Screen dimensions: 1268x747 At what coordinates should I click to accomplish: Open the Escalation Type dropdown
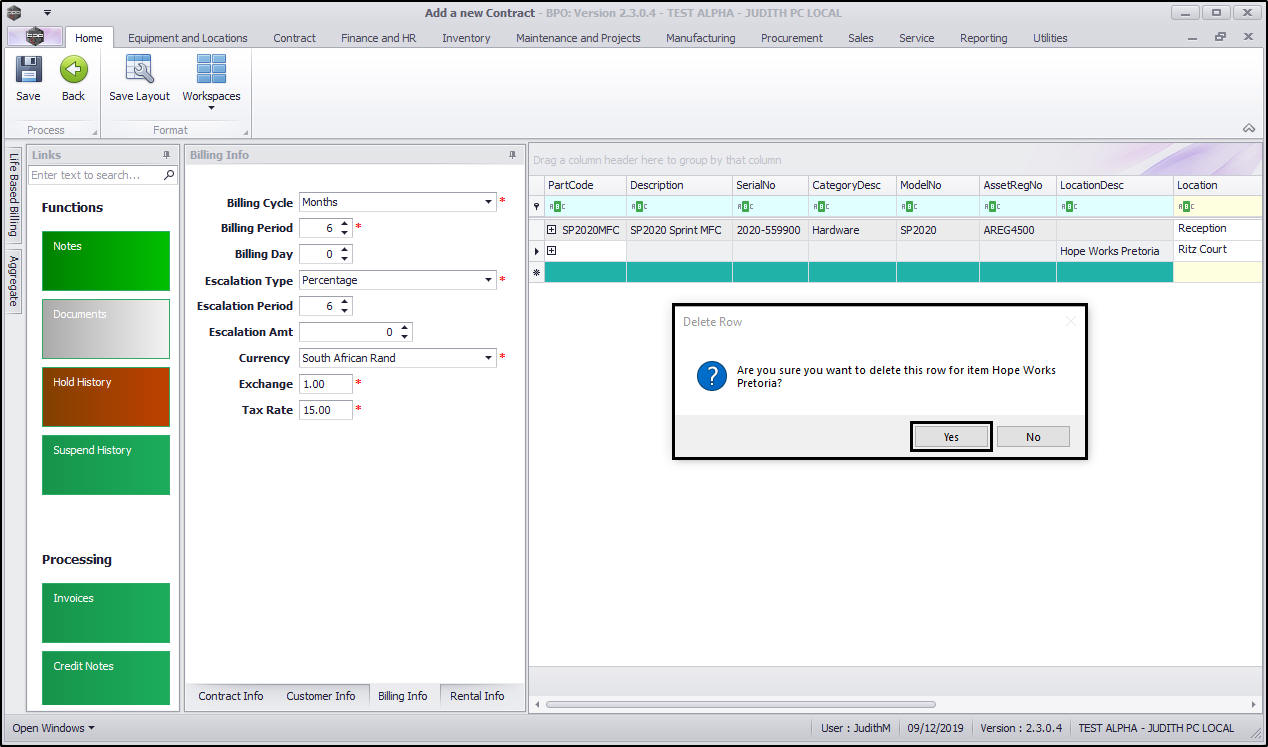(489, 280)
